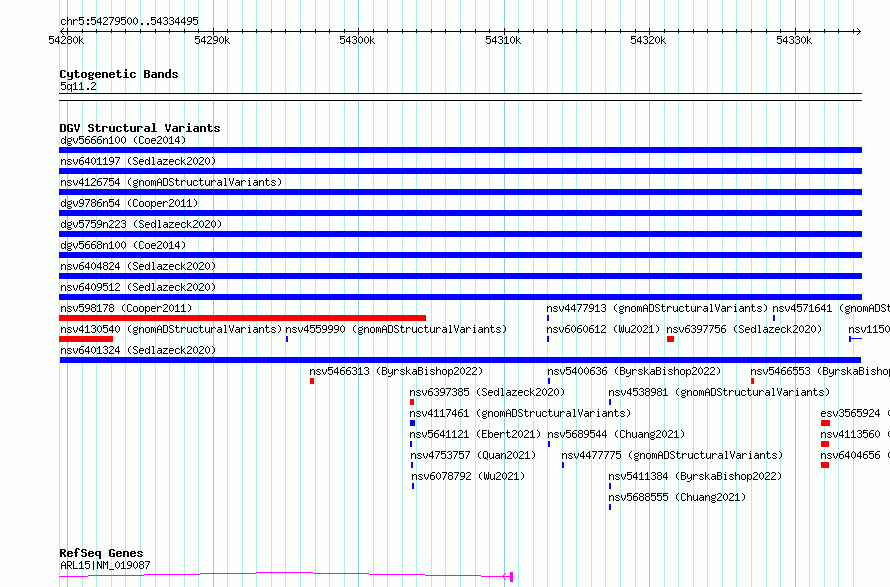Image resolution: width=890 pixels, height=587 pixels.
Task: Click the Cytogenetic Bands track title
Action: (x=119, y=74)
